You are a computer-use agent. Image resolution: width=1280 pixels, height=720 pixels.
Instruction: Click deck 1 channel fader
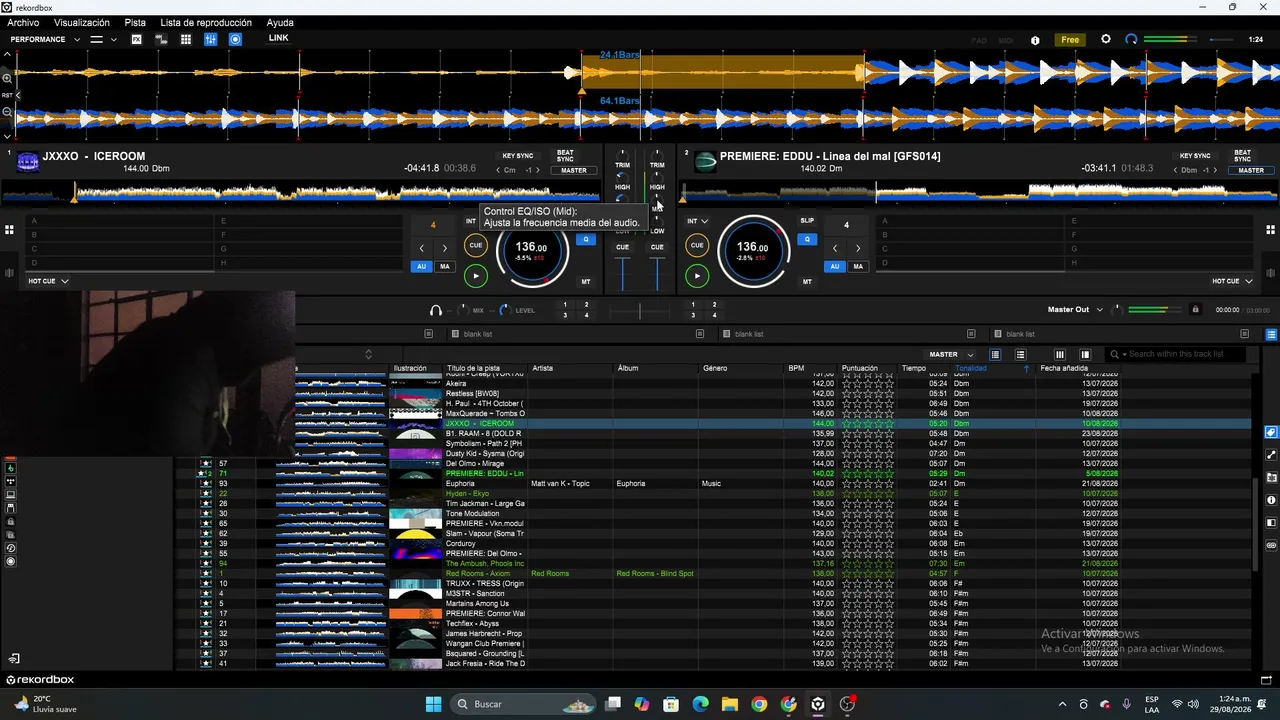point(622,273)
